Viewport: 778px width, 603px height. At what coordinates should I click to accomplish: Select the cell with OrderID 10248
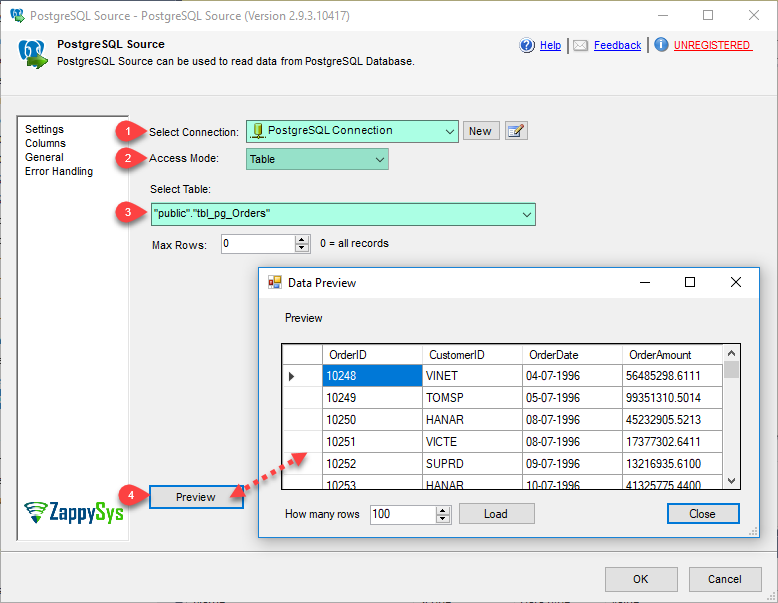pos(372,376)
